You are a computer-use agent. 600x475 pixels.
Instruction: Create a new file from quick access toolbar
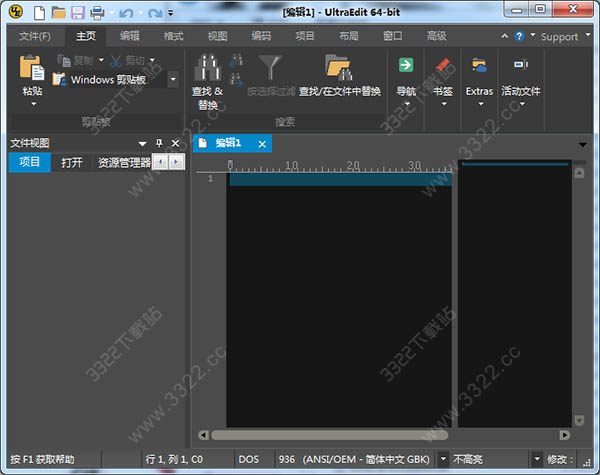39,13
